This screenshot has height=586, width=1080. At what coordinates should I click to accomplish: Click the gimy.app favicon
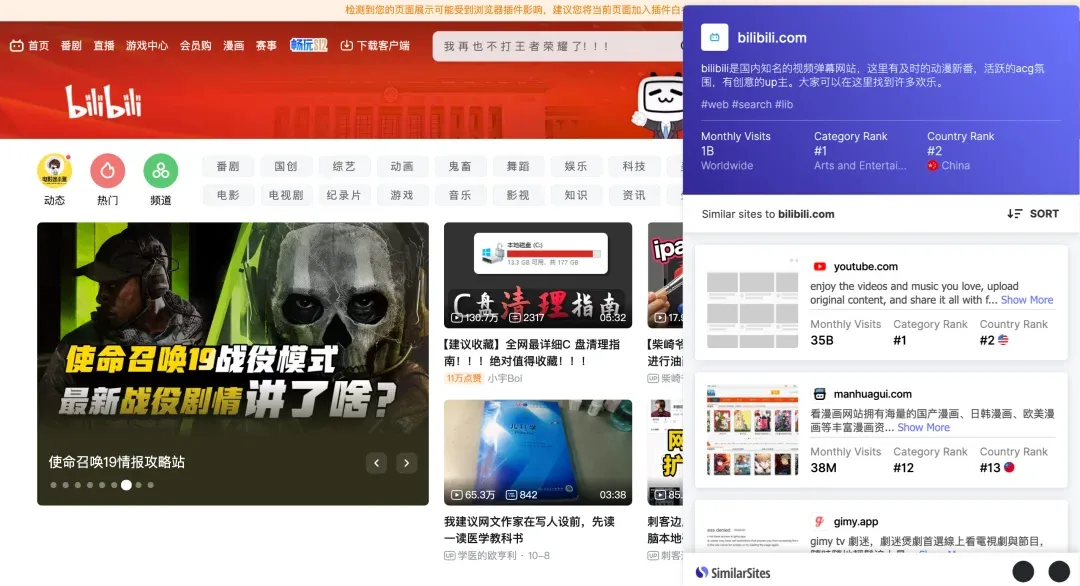(x=819, y=521)
